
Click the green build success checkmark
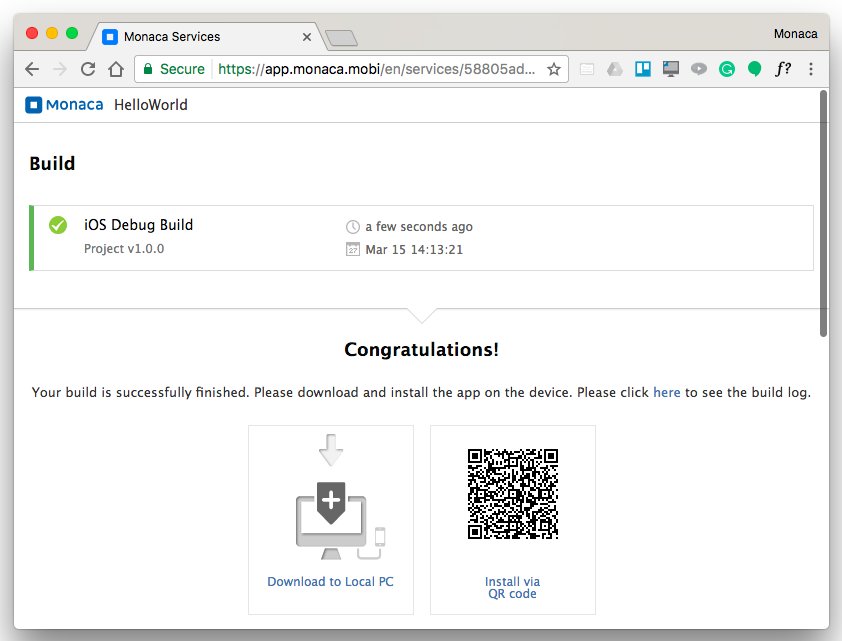coord(58,225)
